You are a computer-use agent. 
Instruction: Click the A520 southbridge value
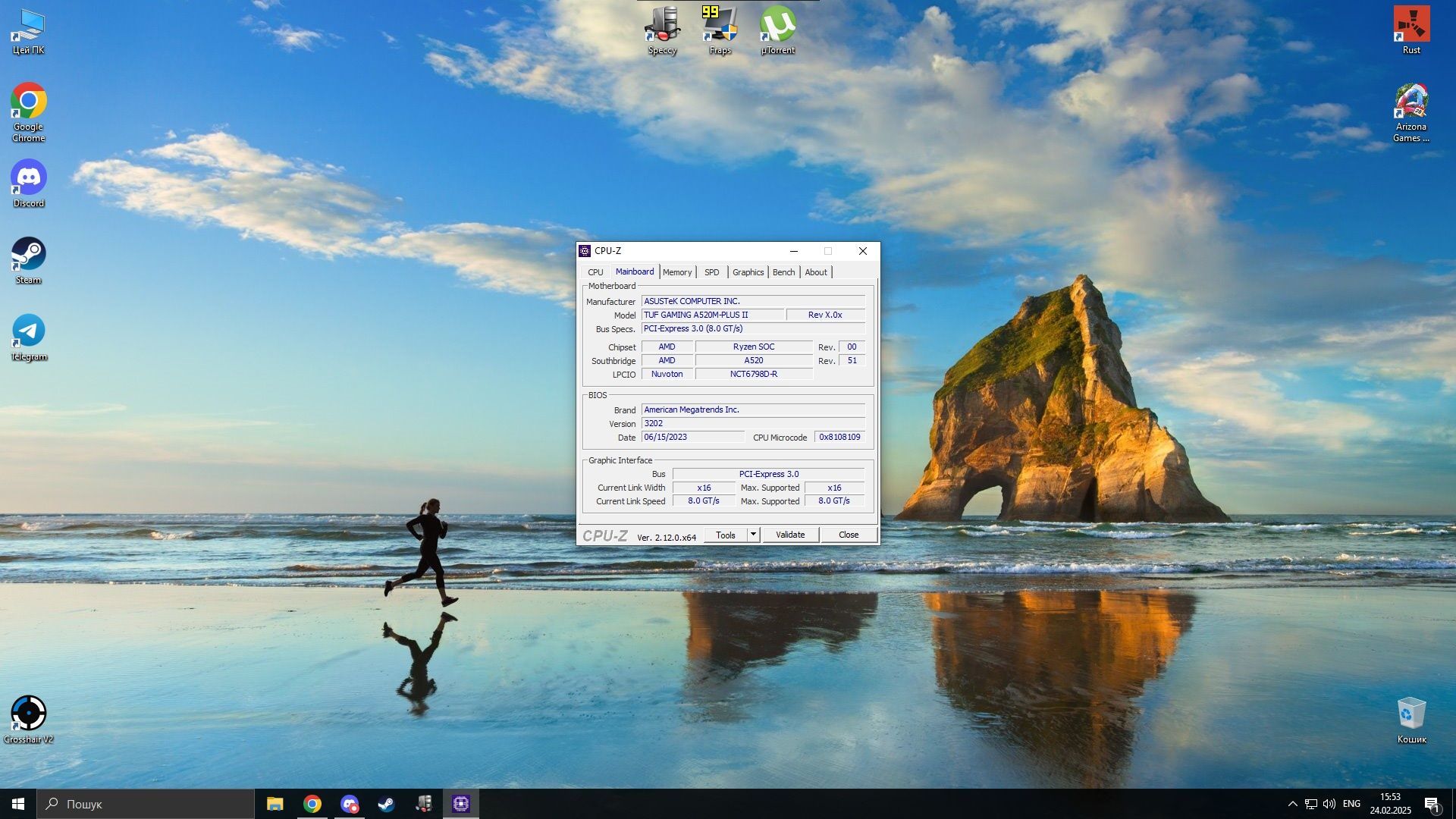point(754,360)
